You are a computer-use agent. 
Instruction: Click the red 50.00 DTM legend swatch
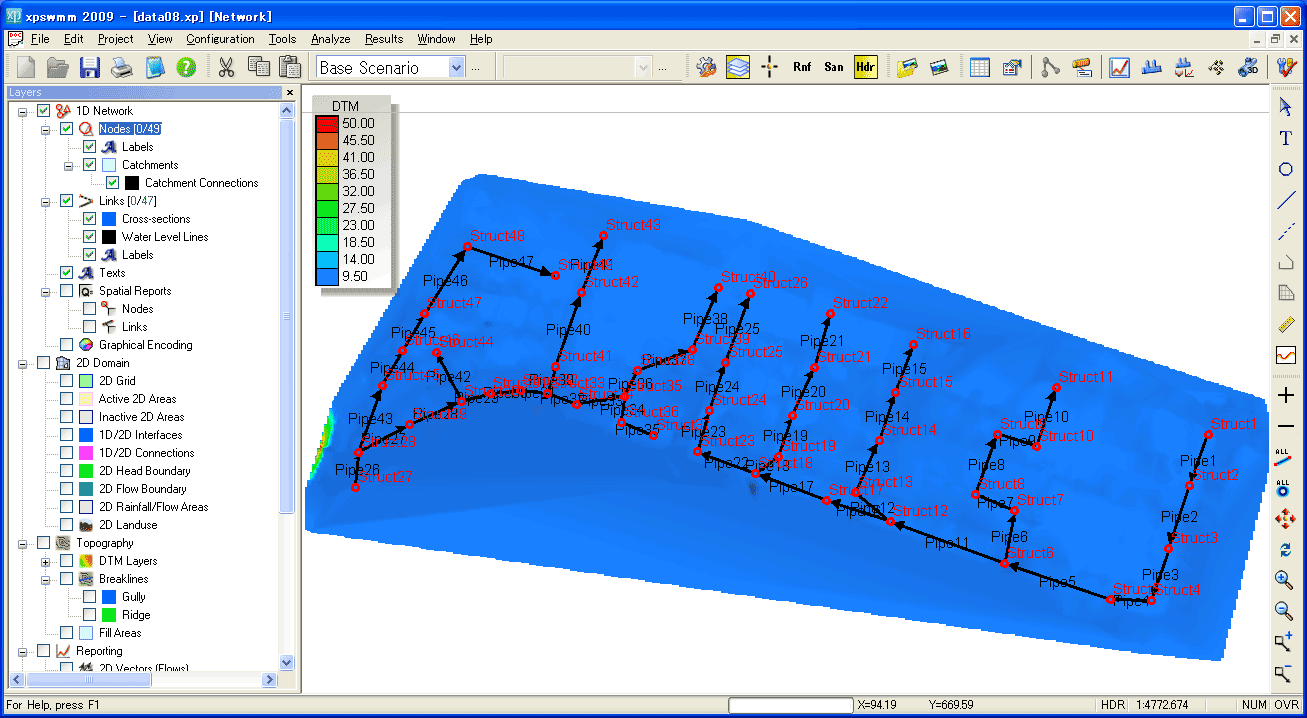pos(326,123)
